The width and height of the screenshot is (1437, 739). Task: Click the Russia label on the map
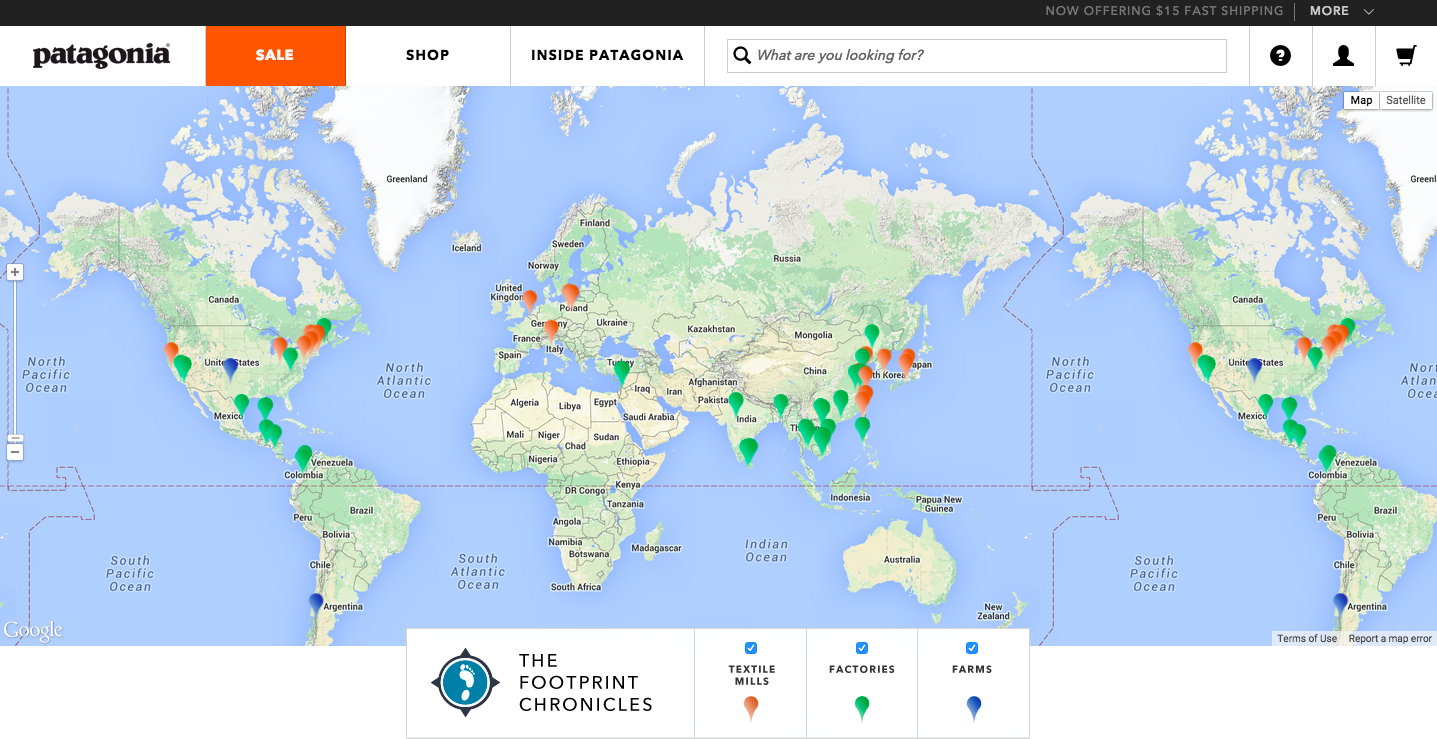coord(787,259)
